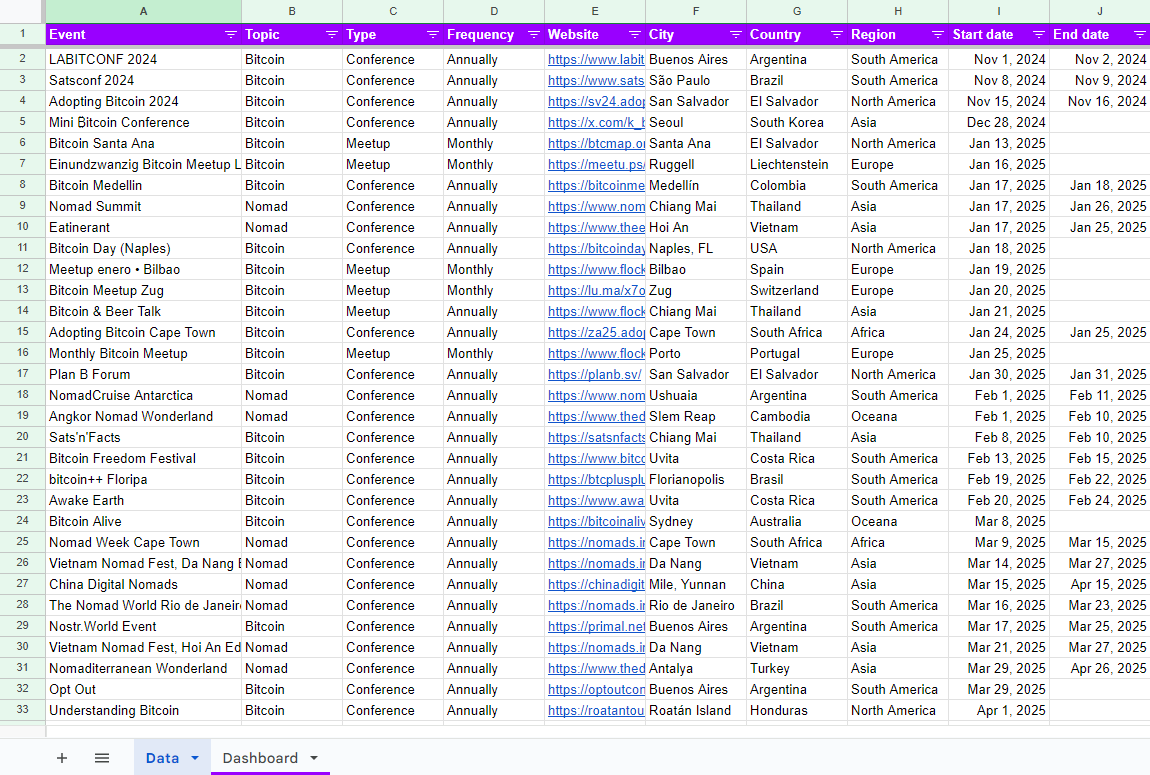Select country cell 'Switzerland'
The width and height of the screenshot is (1150, 775).
(796, 290)
